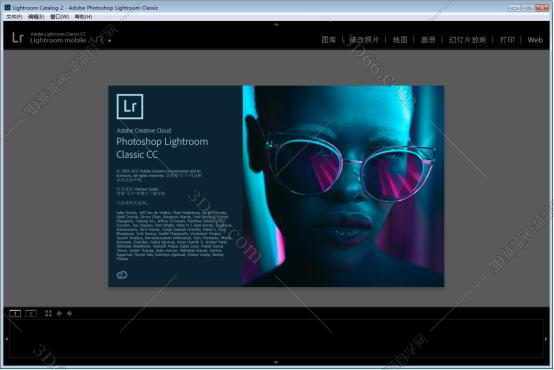
Task: Expand the left panel with the edge arrow
Action: click(6, 339)
